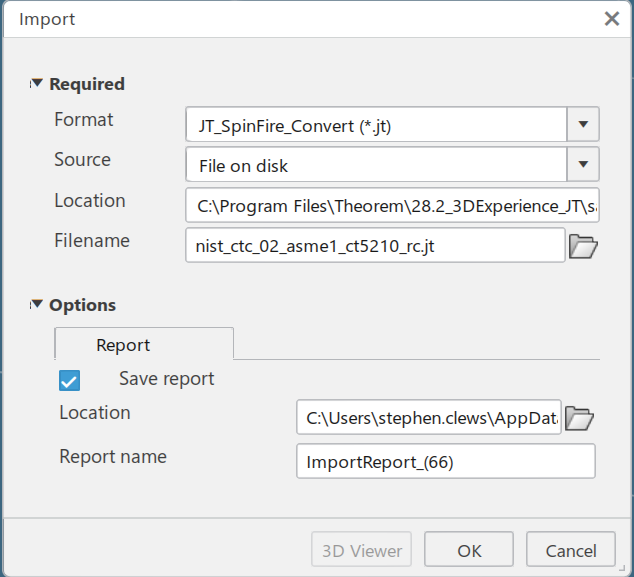The height and width of the screenshot is (577, 634).
Task: Close the Import dialog
Action: 612,19
